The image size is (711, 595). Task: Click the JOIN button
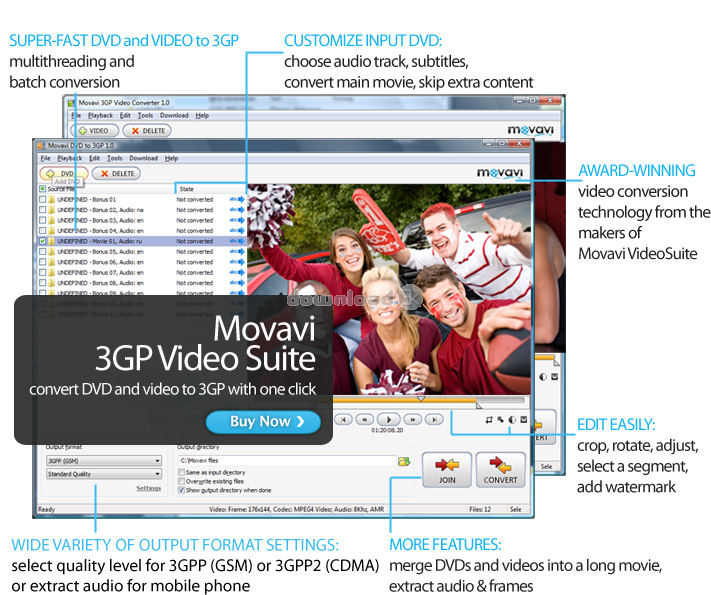447,470
